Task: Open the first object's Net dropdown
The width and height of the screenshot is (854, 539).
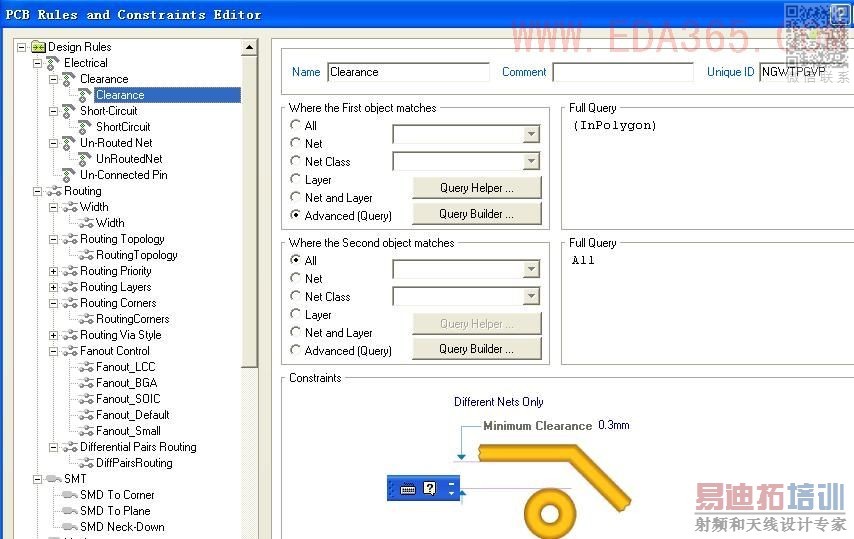Action: coord(530,134)
